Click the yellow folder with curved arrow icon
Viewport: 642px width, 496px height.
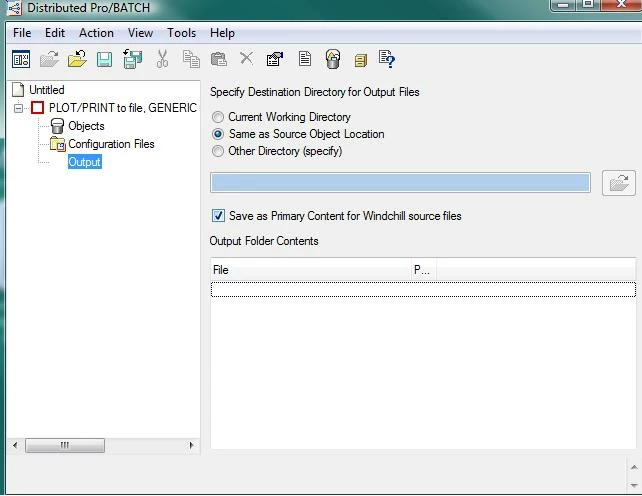(x=77, y=59)
